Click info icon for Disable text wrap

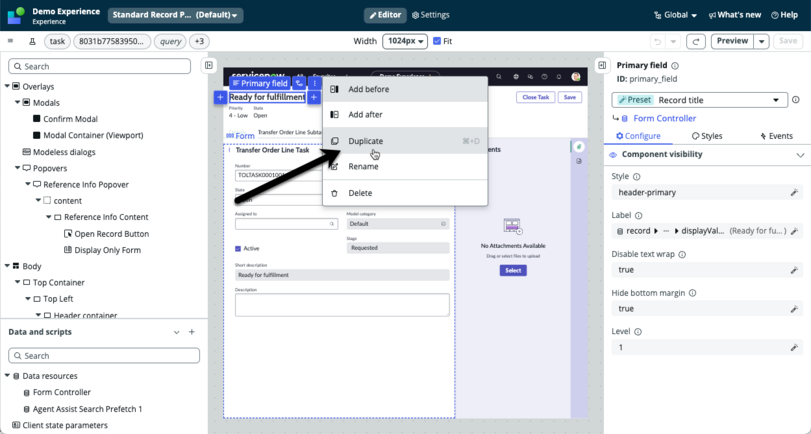[x=682, y=255]
